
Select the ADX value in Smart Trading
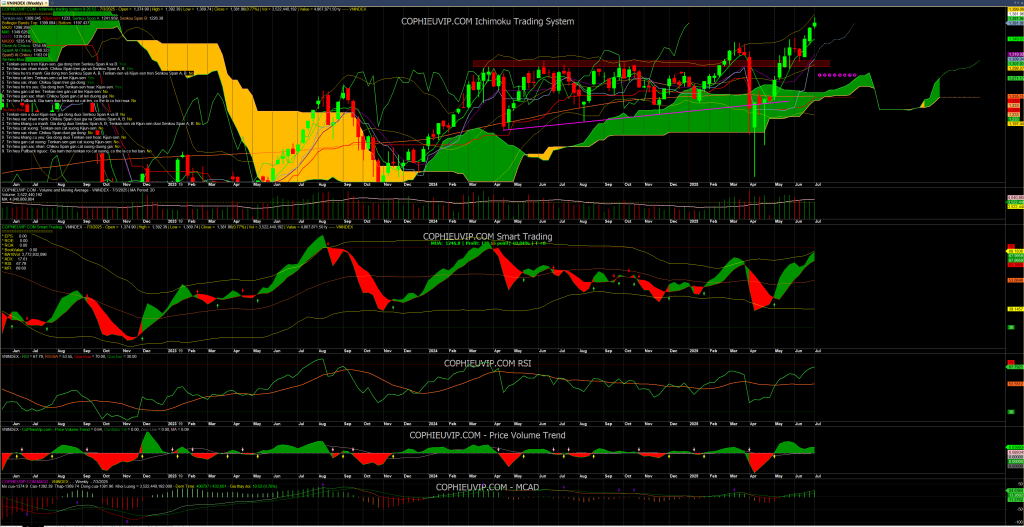click(x=22, y=259)
